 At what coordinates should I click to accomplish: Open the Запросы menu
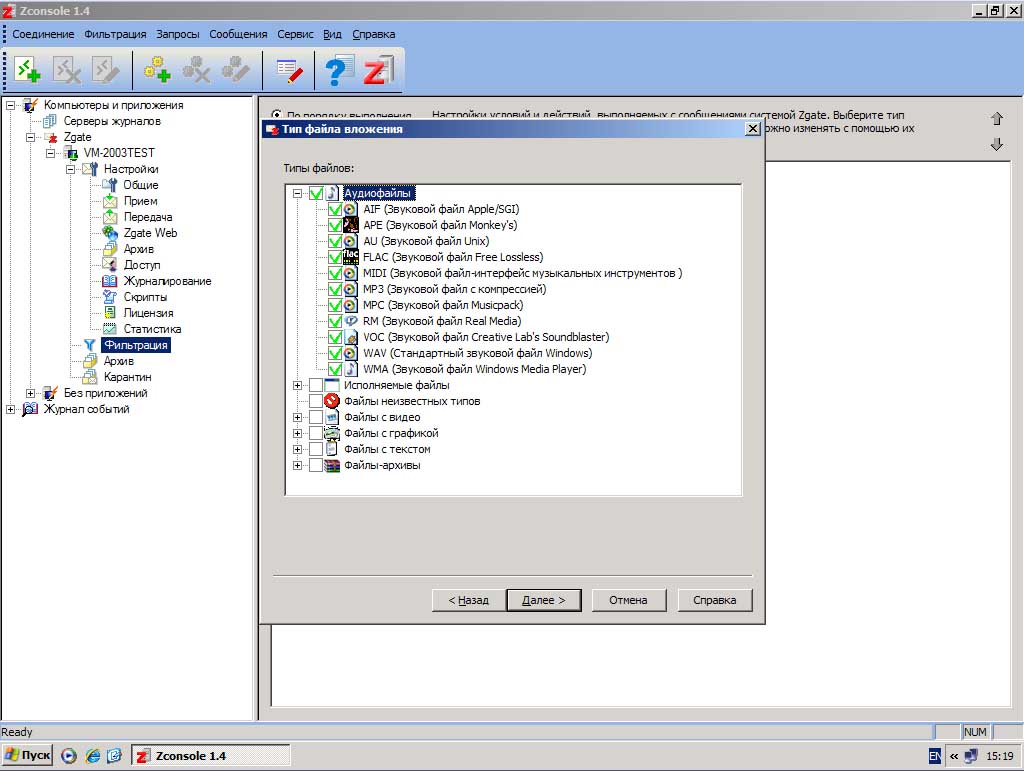(178, 34)
